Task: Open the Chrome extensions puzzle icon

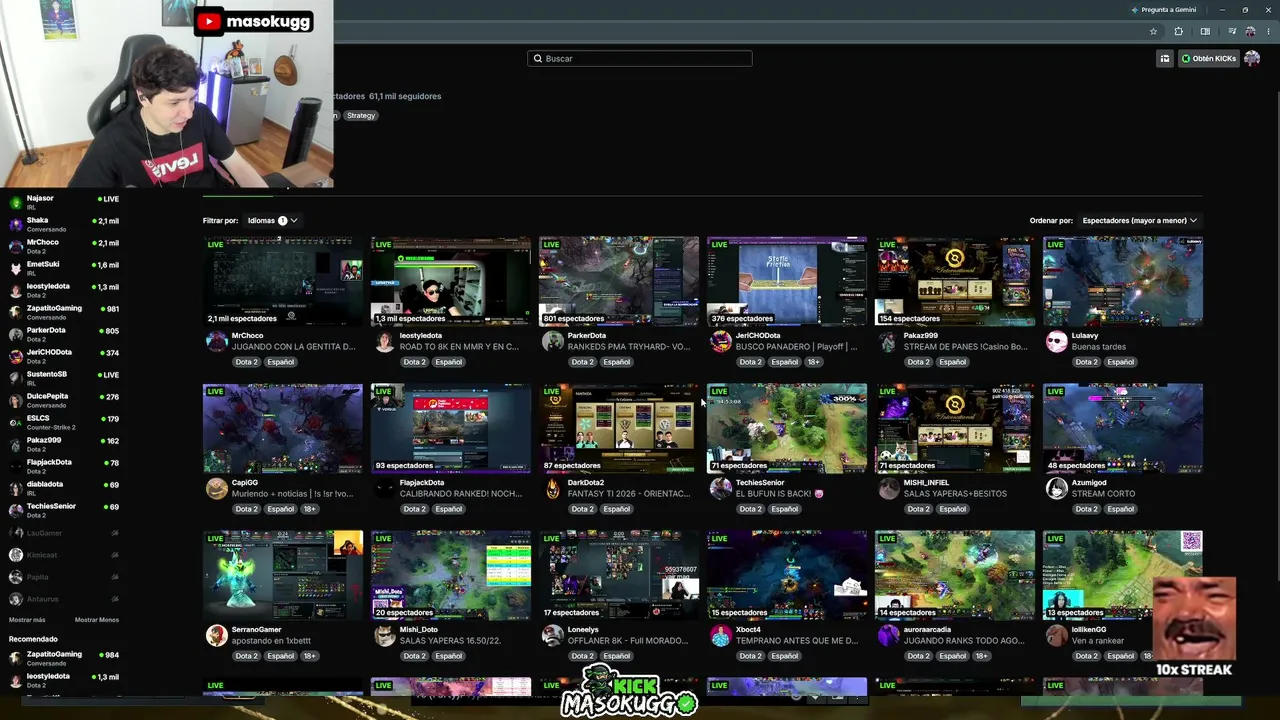Action: click(x=1178, y=32)
